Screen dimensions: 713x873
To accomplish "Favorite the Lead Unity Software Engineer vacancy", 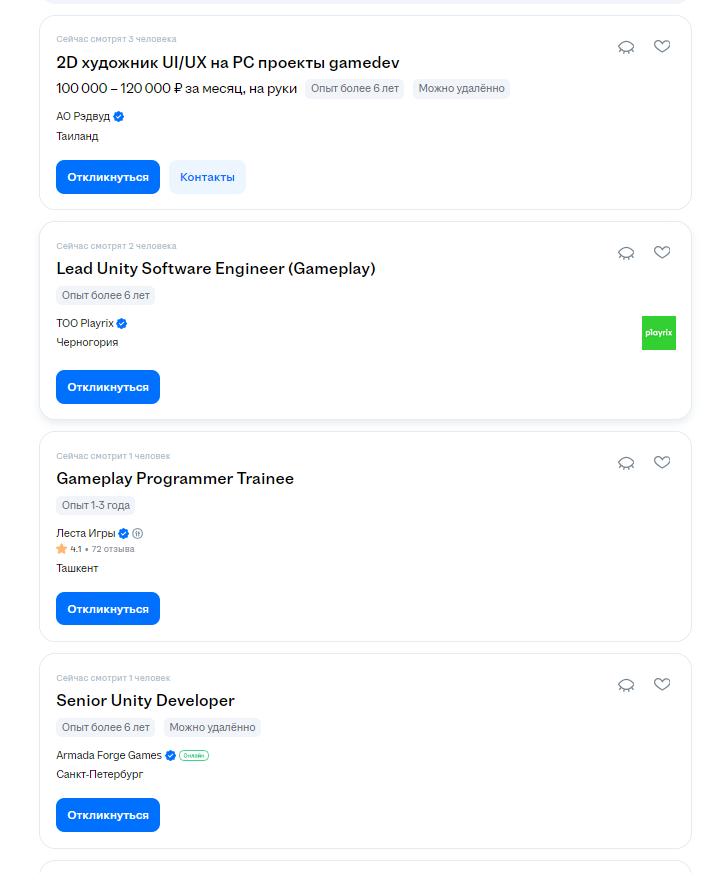I will (662, 252).
